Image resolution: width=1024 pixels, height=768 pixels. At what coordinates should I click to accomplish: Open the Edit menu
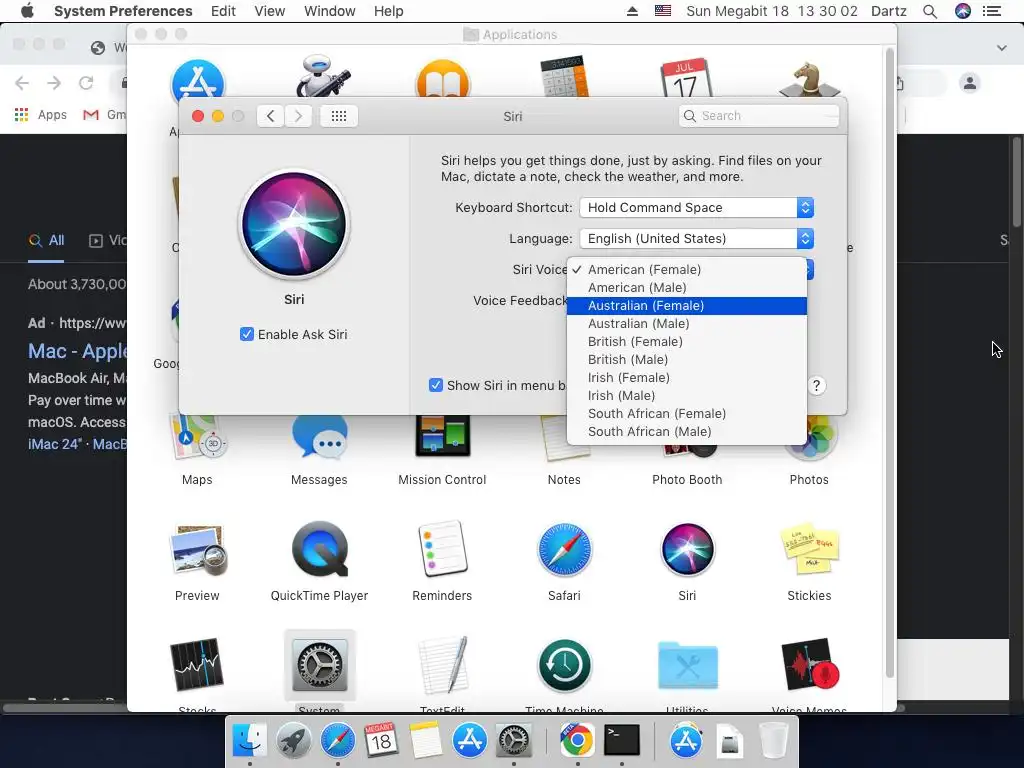tap(223, 11)
